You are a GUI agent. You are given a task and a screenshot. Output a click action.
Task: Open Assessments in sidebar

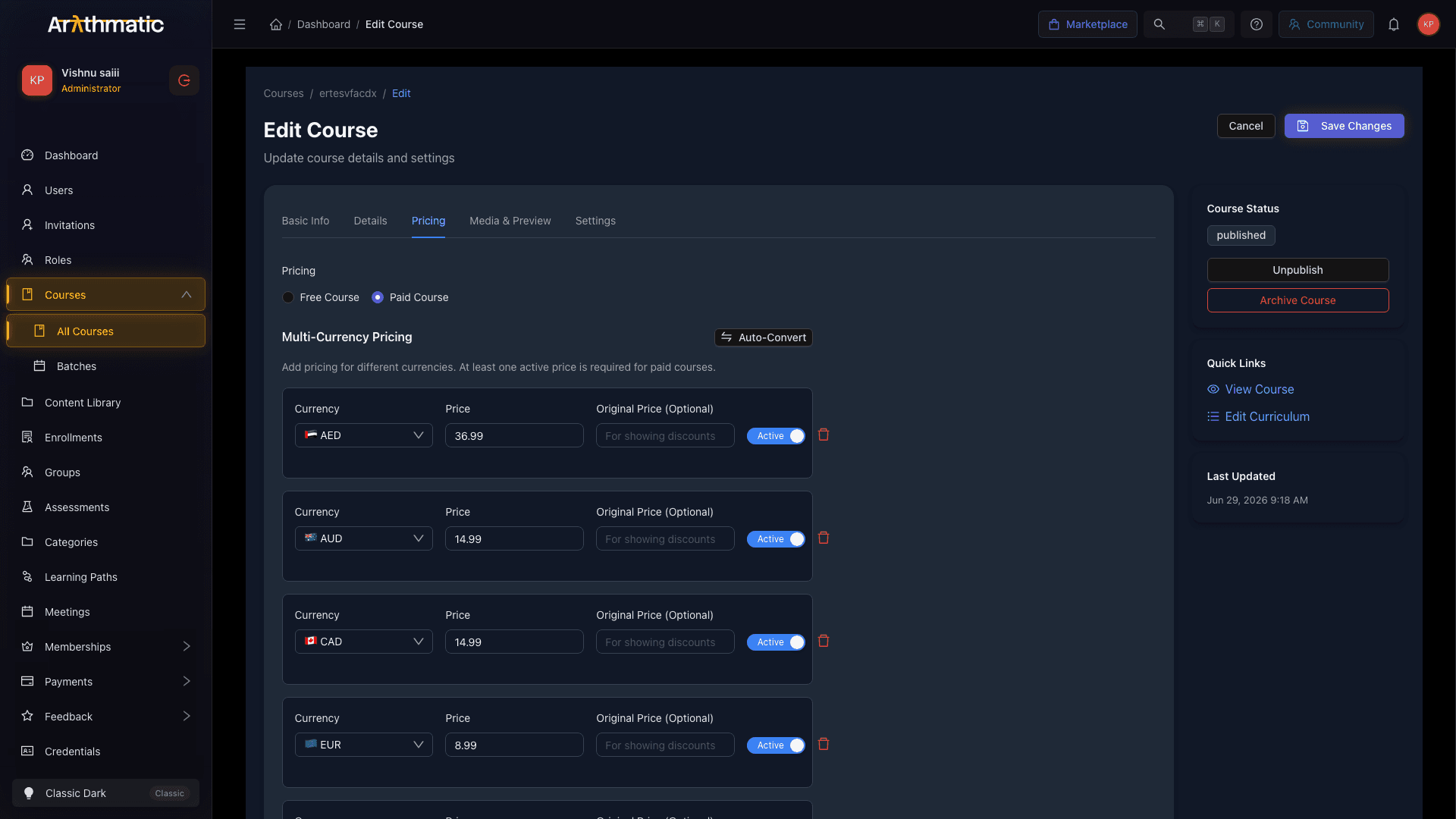point(105,507)
